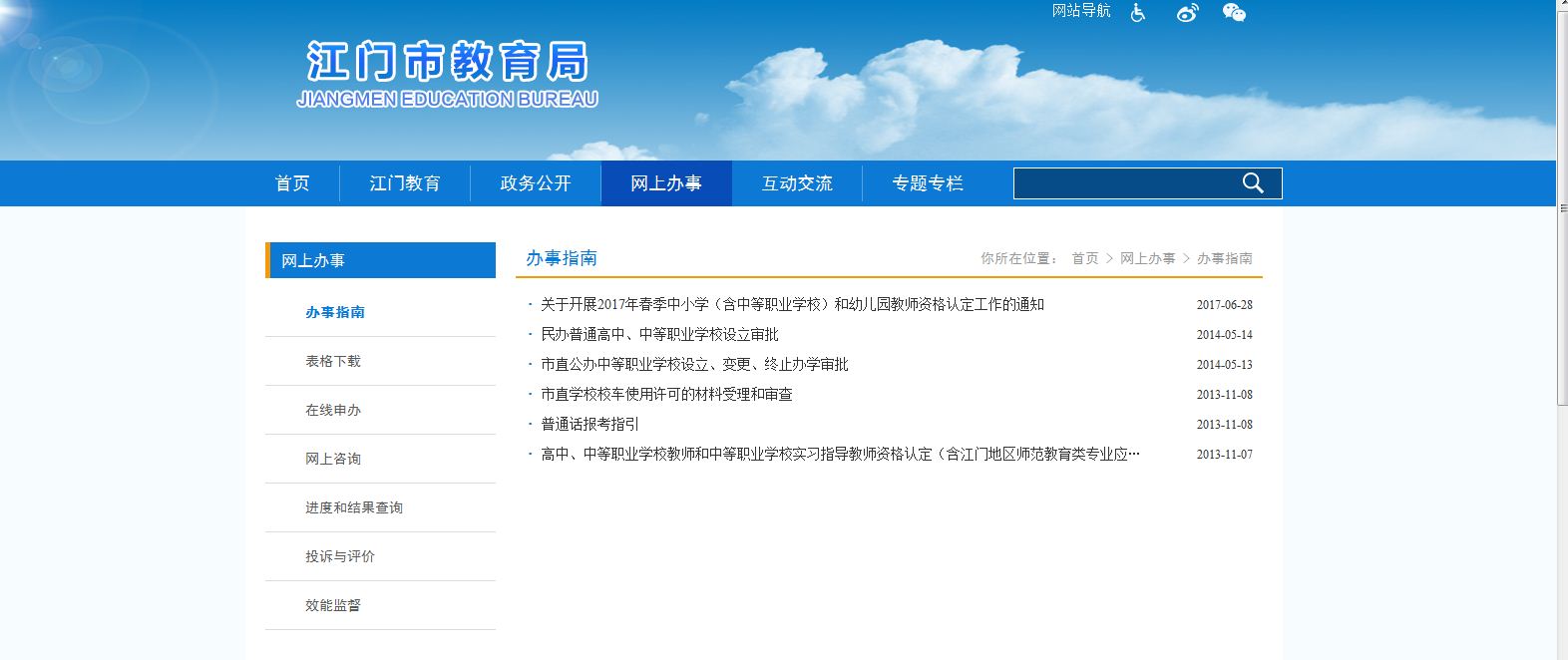Open the 政务公开 menu
The height and width of the screenshot is (660, 1568).
pos(536,183)
